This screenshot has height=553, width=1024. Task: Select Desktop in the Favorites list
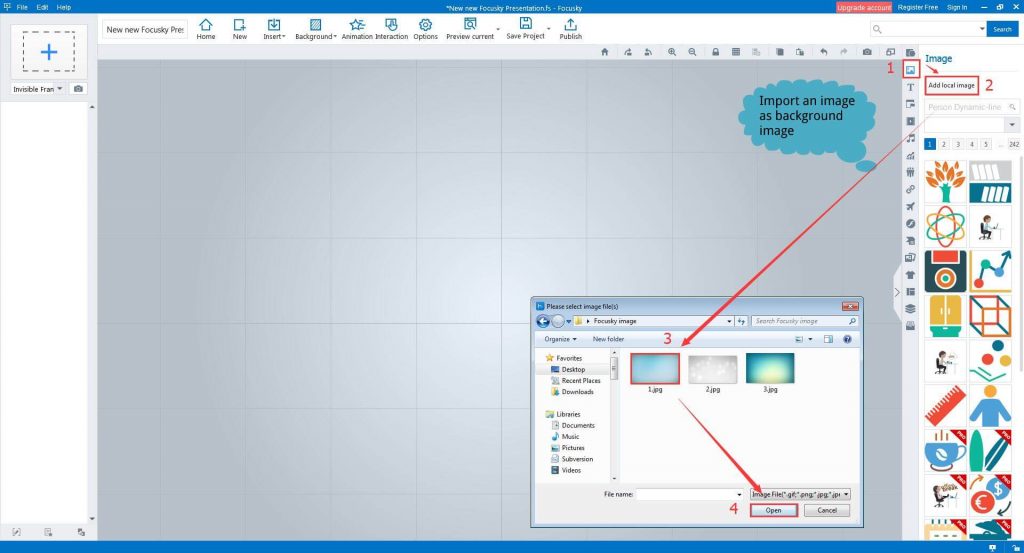573,369
